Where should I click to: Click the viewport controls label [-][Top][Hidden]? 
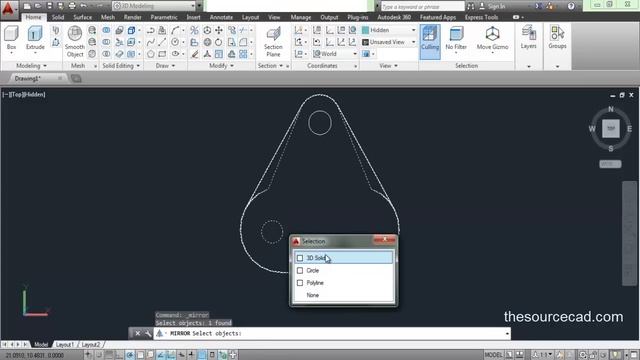click(x=24, y=94)
